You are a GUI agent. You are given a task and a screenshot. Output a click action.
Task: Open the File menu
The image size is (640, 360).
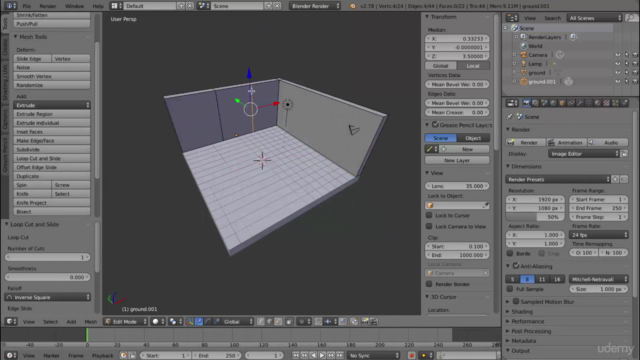[x=27, y=6]
